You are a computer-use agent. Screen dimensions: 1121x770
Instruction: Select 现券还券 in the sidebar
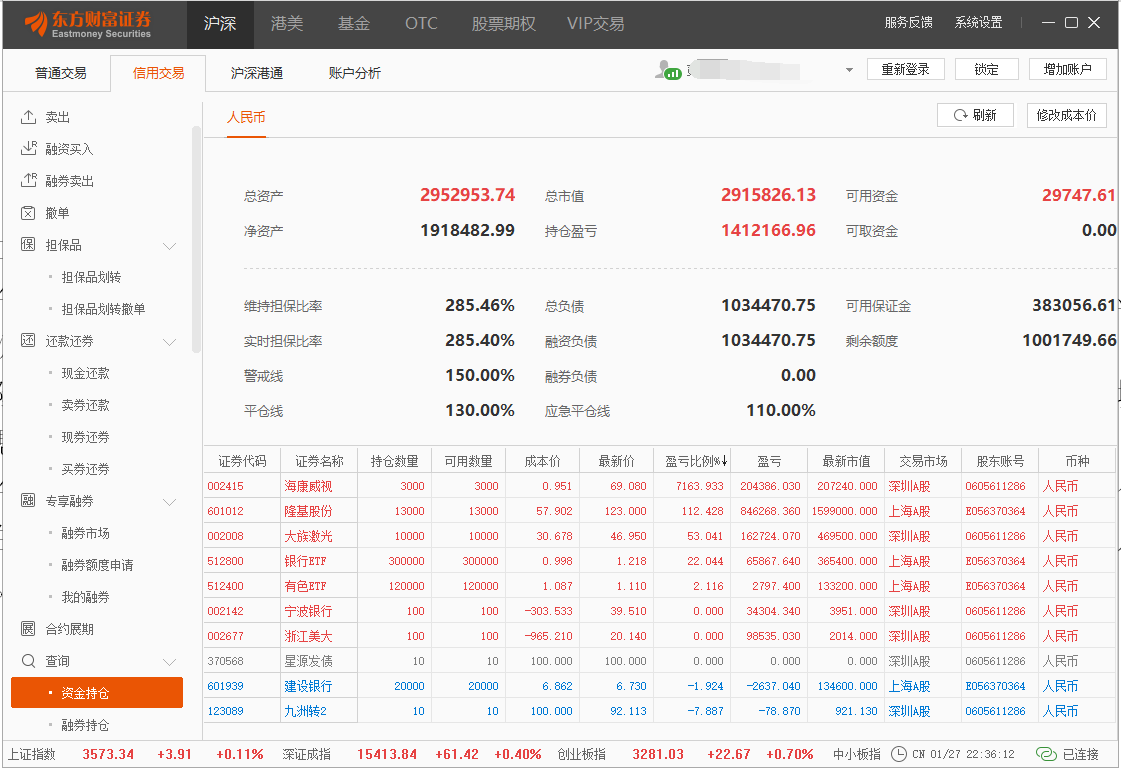tap(86, 437)
